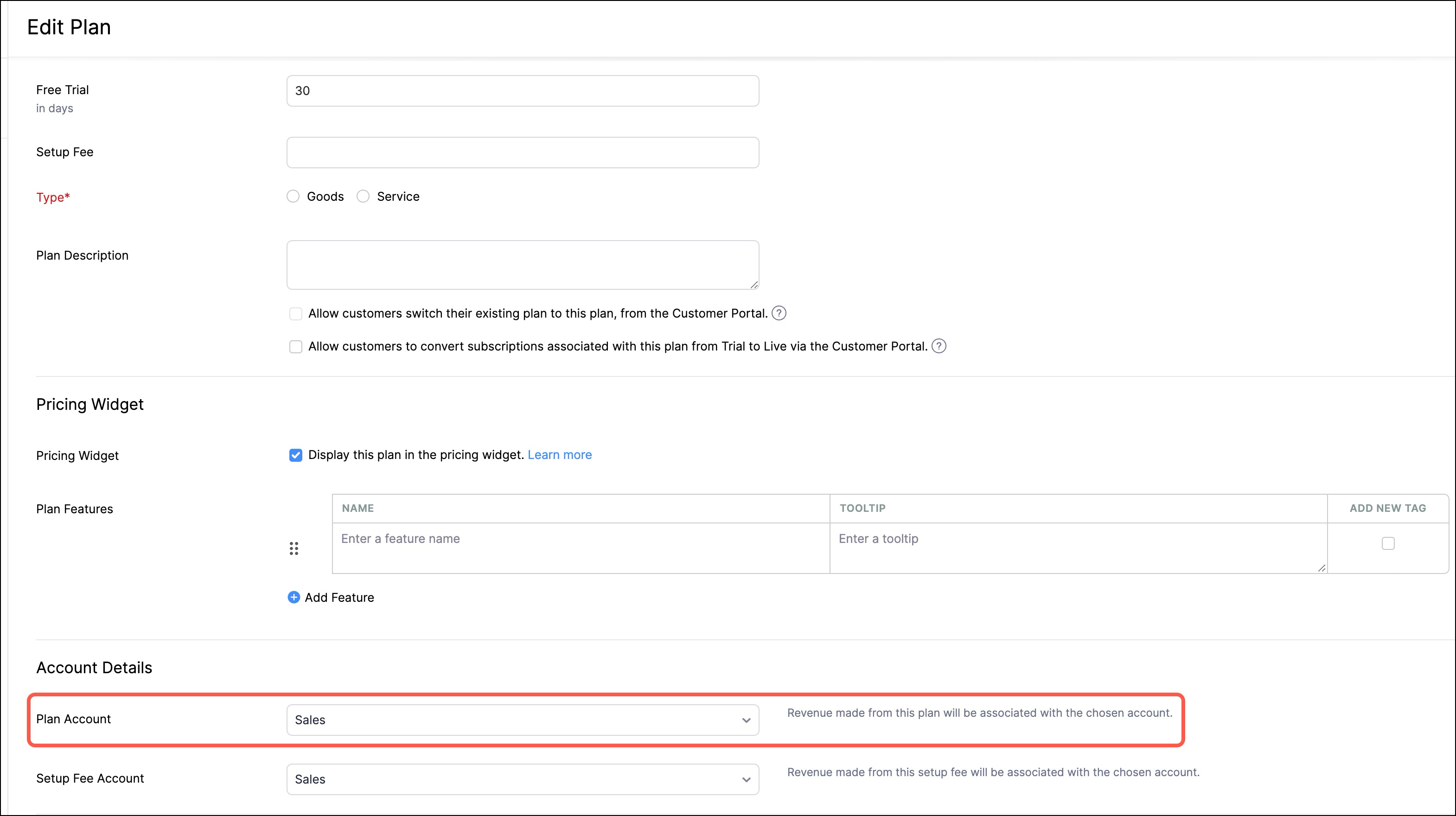Check Trial to Live conversion option
Screen dimensions: 1456x816
click(x=296, y=346)
